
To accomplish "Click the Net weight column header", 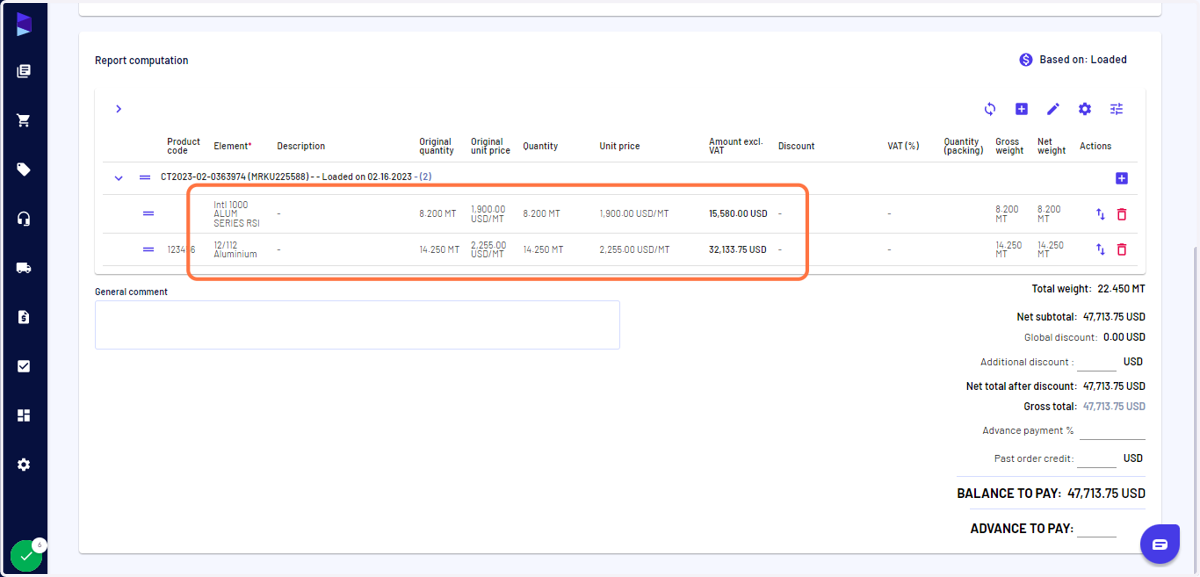I will click(x=1052, y=146).
